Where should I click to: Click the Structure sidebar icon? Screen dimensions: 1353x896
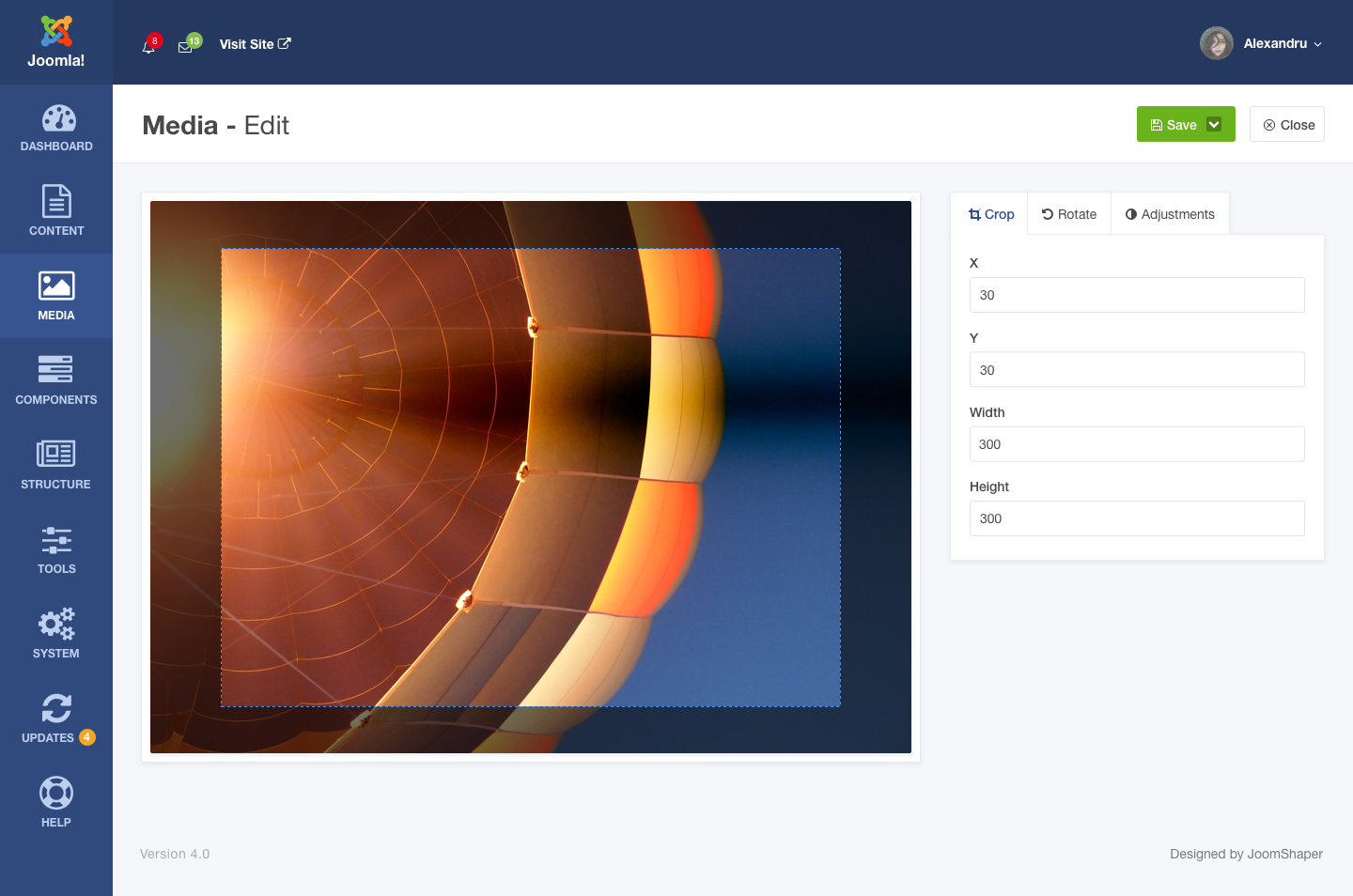pyautogui.click(x=56, y=464)
